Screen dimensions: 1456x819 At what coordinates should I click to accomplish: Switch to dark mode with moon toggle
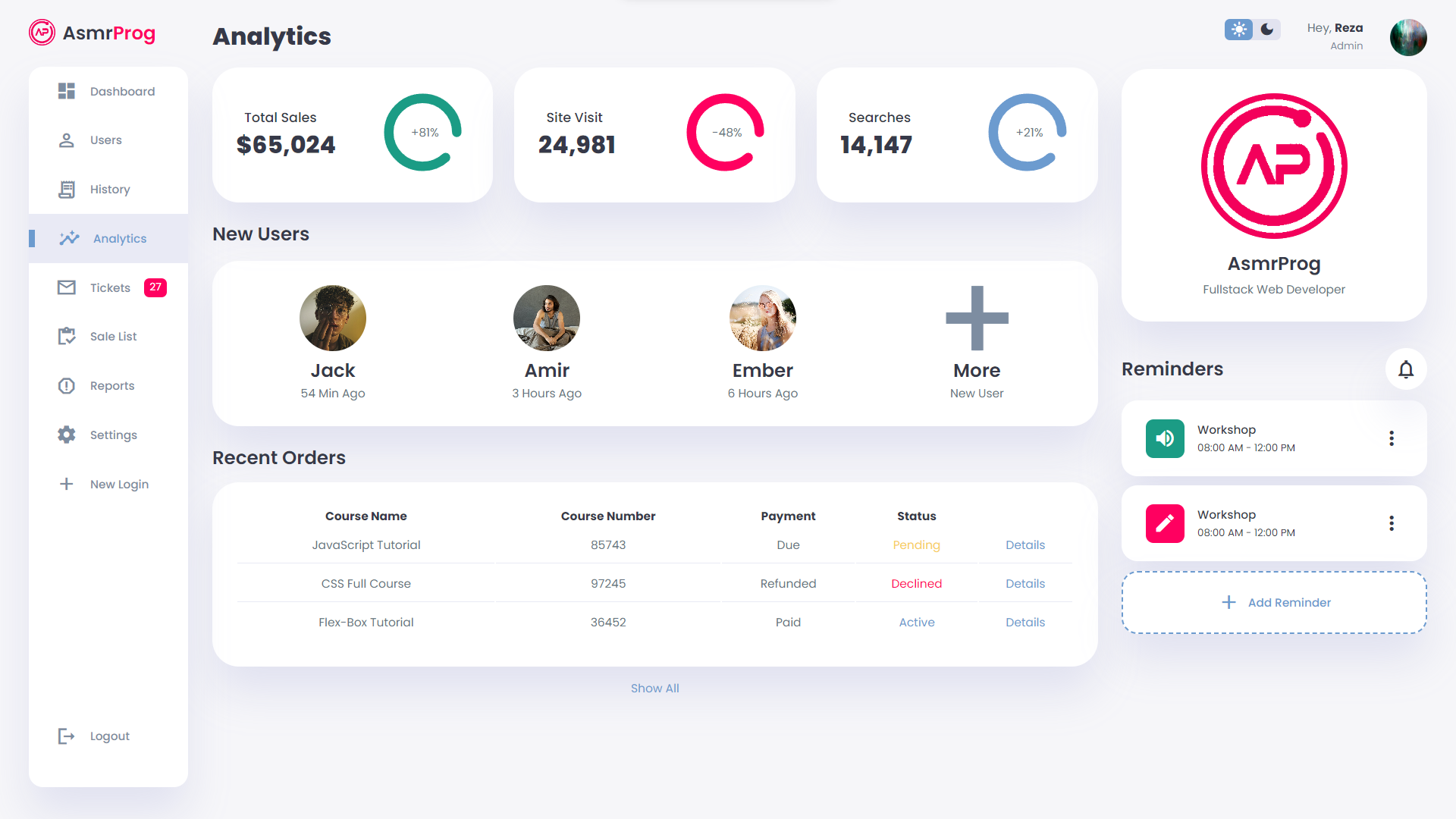click(1267, 30)
